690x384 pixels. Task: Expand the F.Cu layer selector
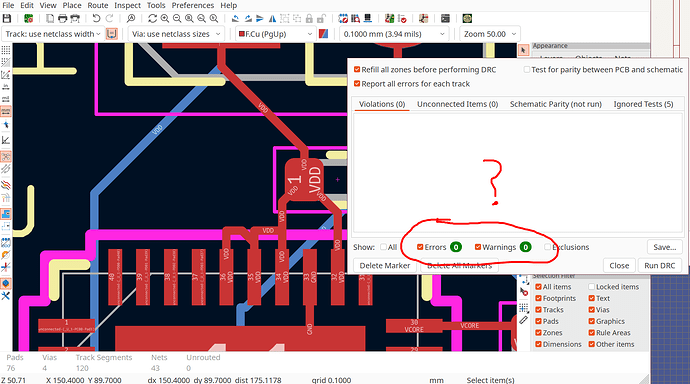[x=275, y=34]
